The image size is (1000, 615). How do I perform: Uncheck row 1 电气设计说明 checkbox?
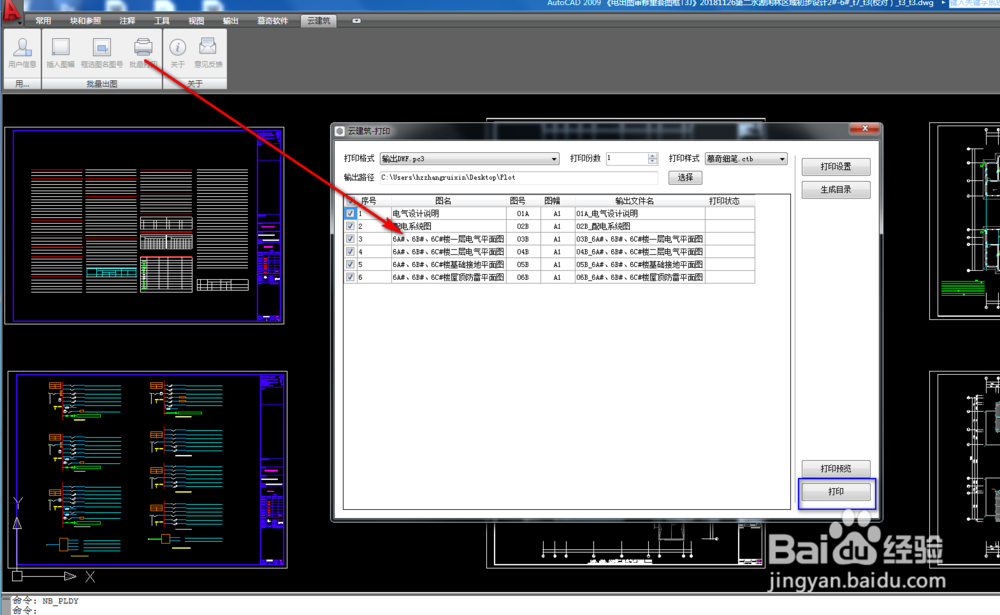click(x=350, y=213)
